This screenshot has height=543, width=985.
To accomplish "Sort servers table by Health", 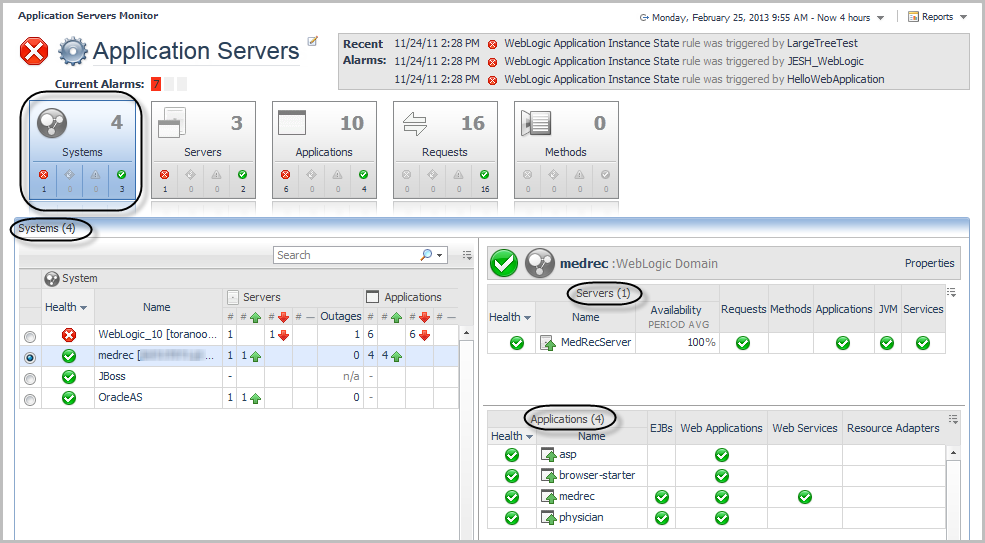I will [511, 317].
